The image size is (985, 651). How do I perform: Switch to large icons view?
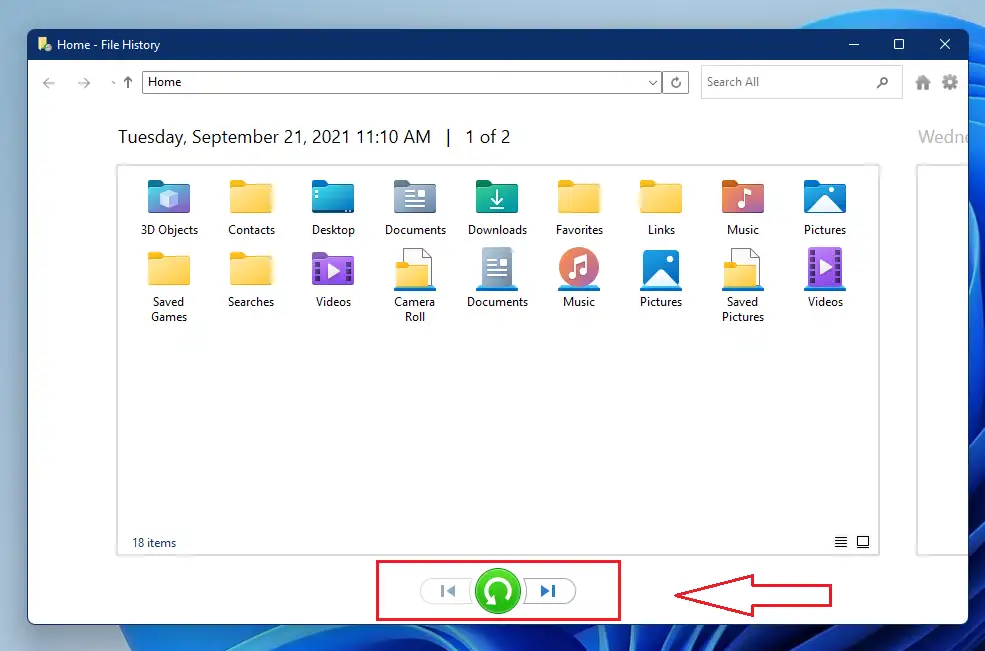point(863,542)
